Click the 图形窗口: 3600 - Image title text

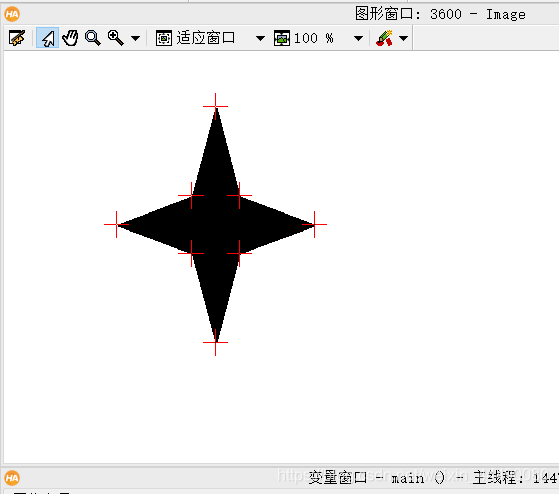pyautogui.click(x=440, y=14)
